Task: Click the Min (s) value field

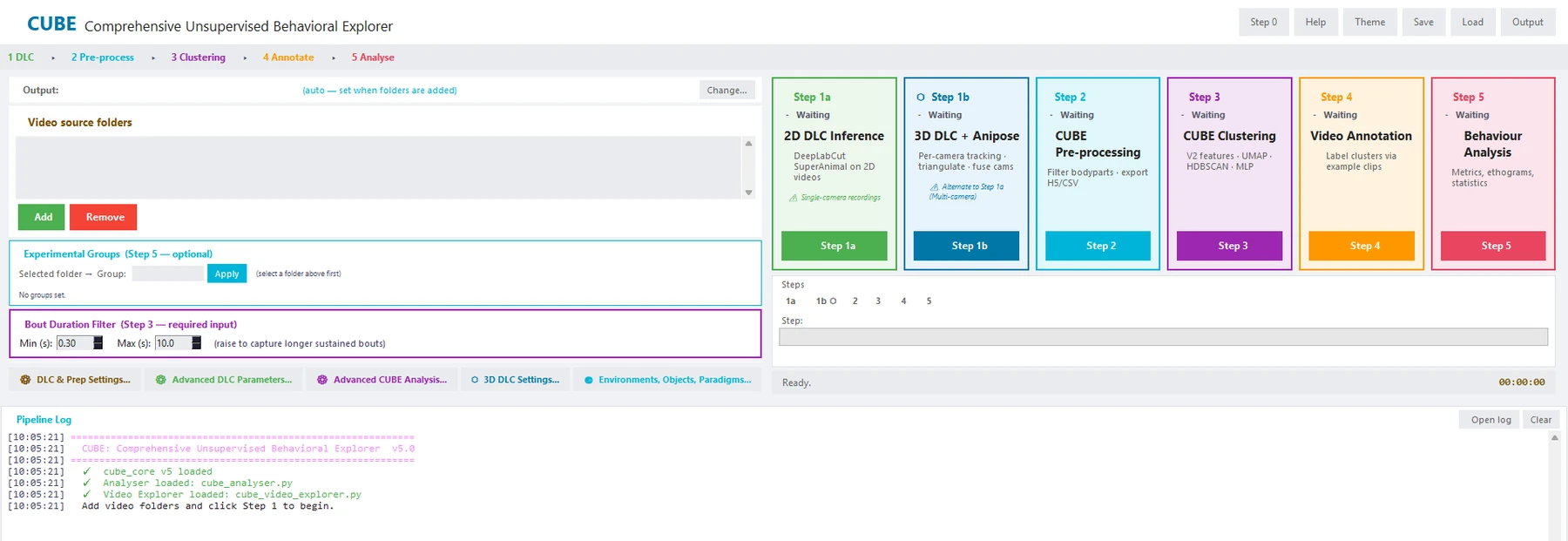Action: click(x=75, y=343)
